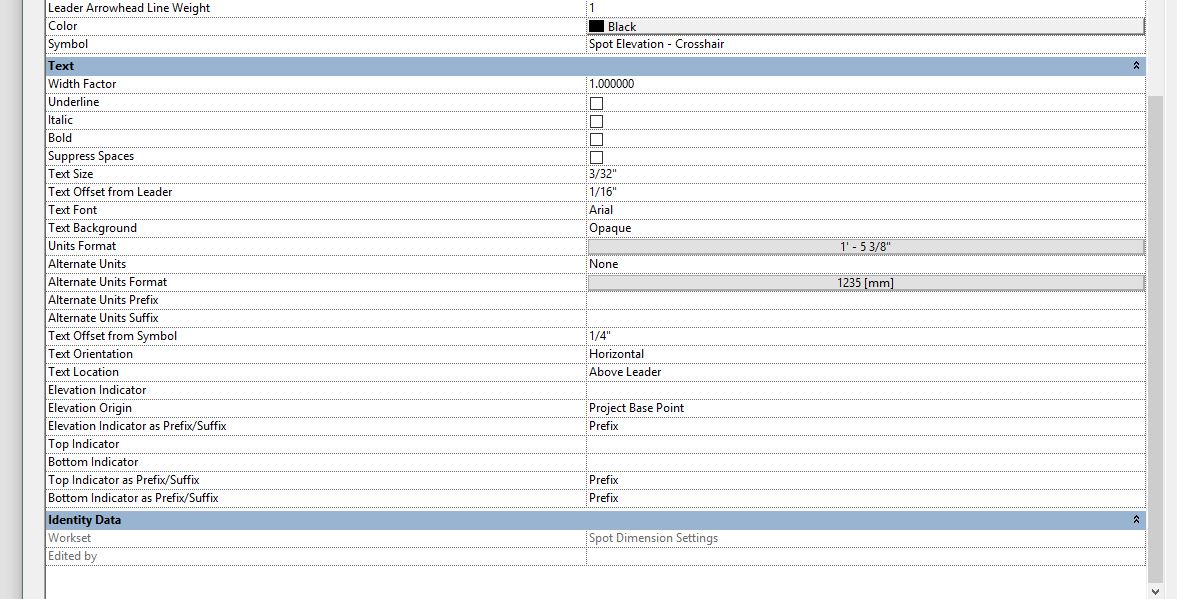Select the Text Font value Arial
The image size is (1177, 599).
pos(865,210)
